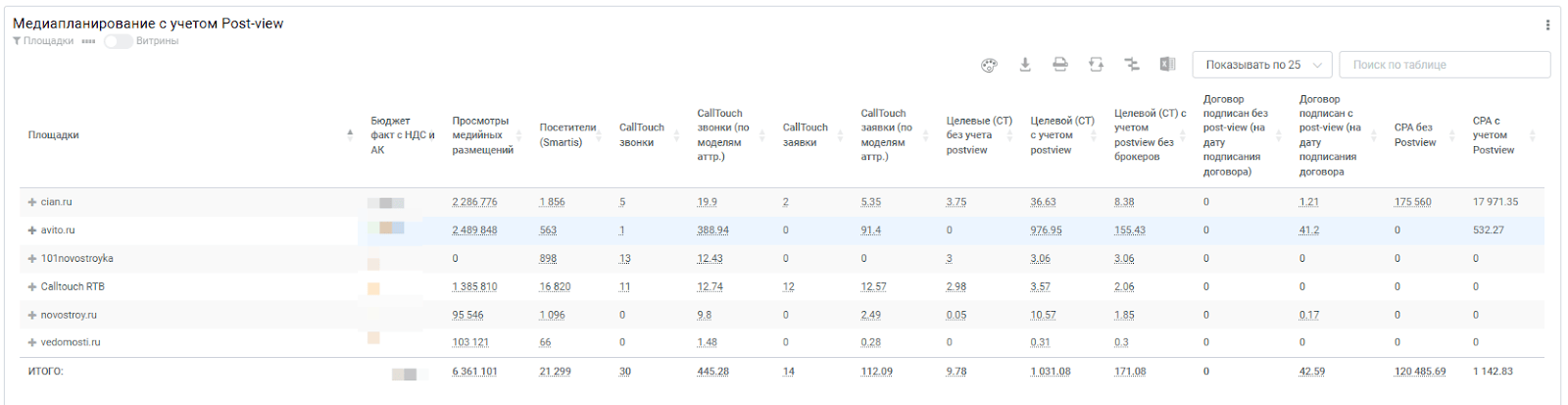Click the Площадки filter funnel icon

pos(17,41)
